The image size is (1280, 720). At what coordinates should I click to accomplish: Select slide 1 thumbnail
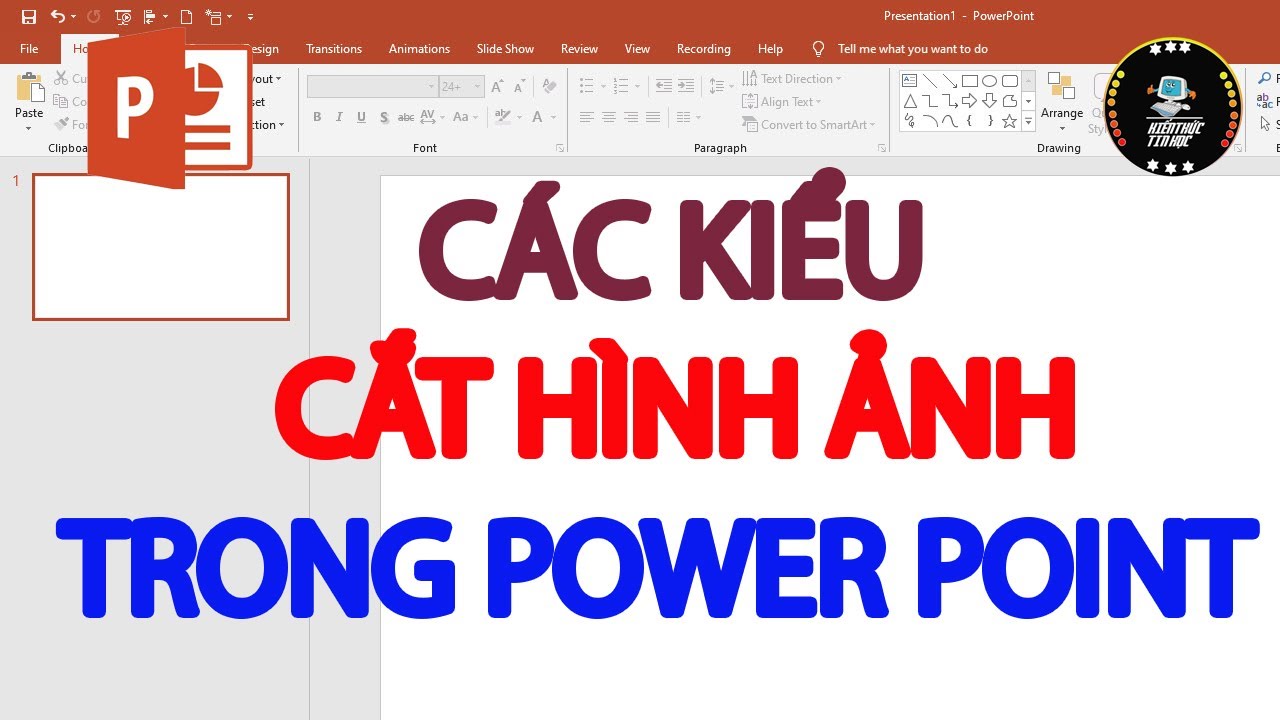pos(161,247)
